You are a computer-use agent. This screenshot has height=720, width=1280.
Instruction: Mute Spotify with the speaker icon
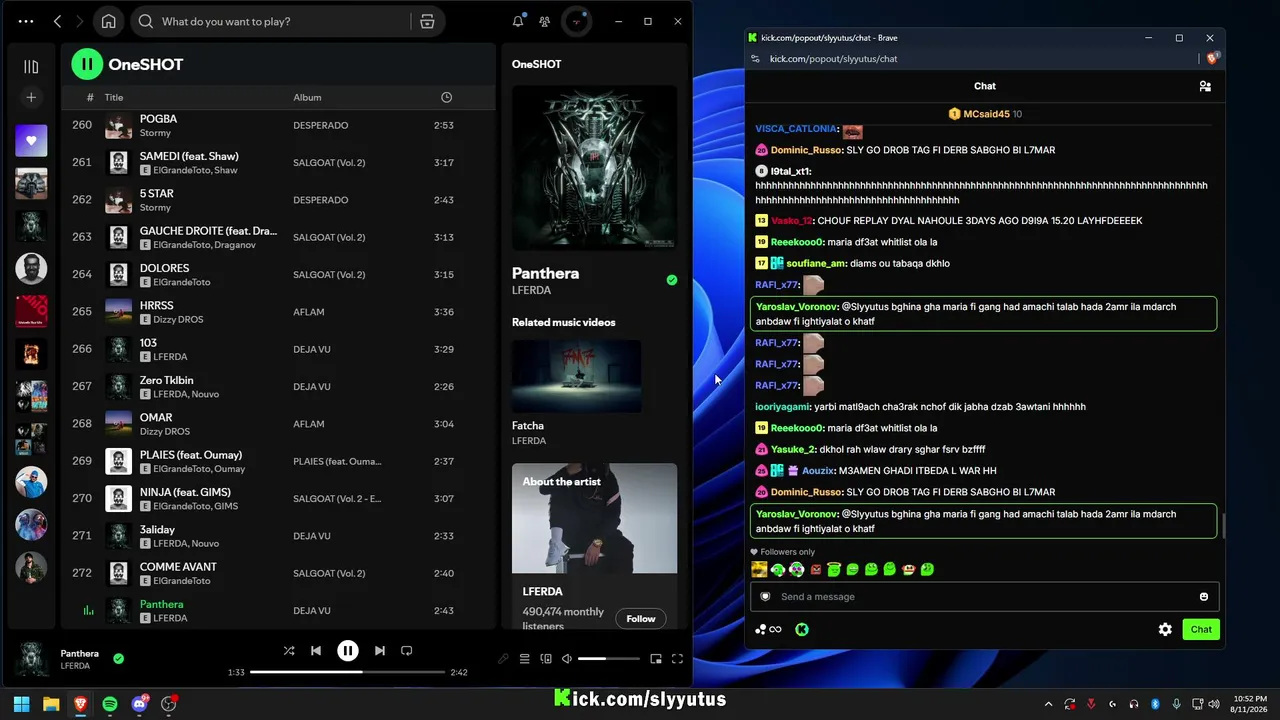click(x=567, y=659)
